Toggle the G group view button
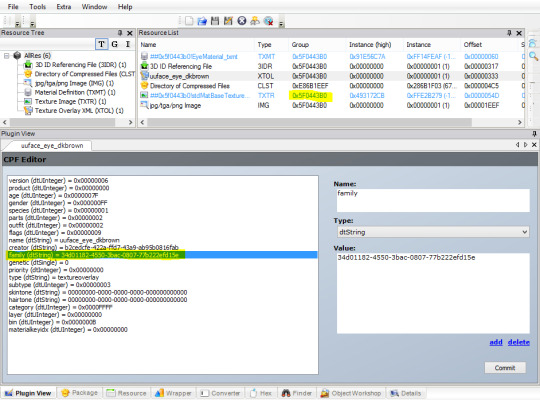This screenshot has height=400, width=540. (115, 44)
